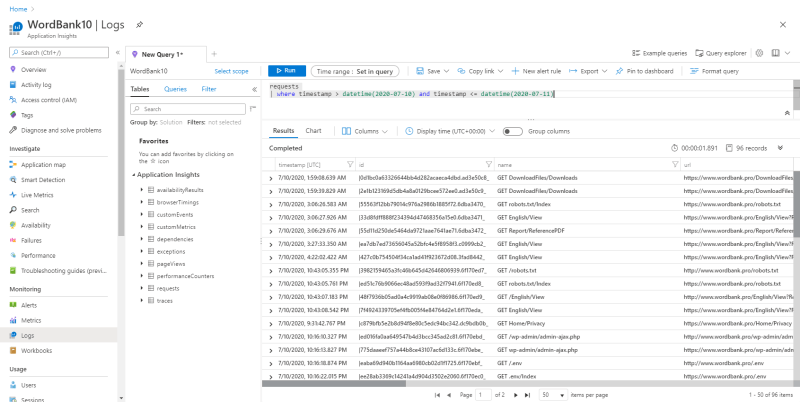Click the page number input box
The image size is (800, 402).
[x=483, y=395]
